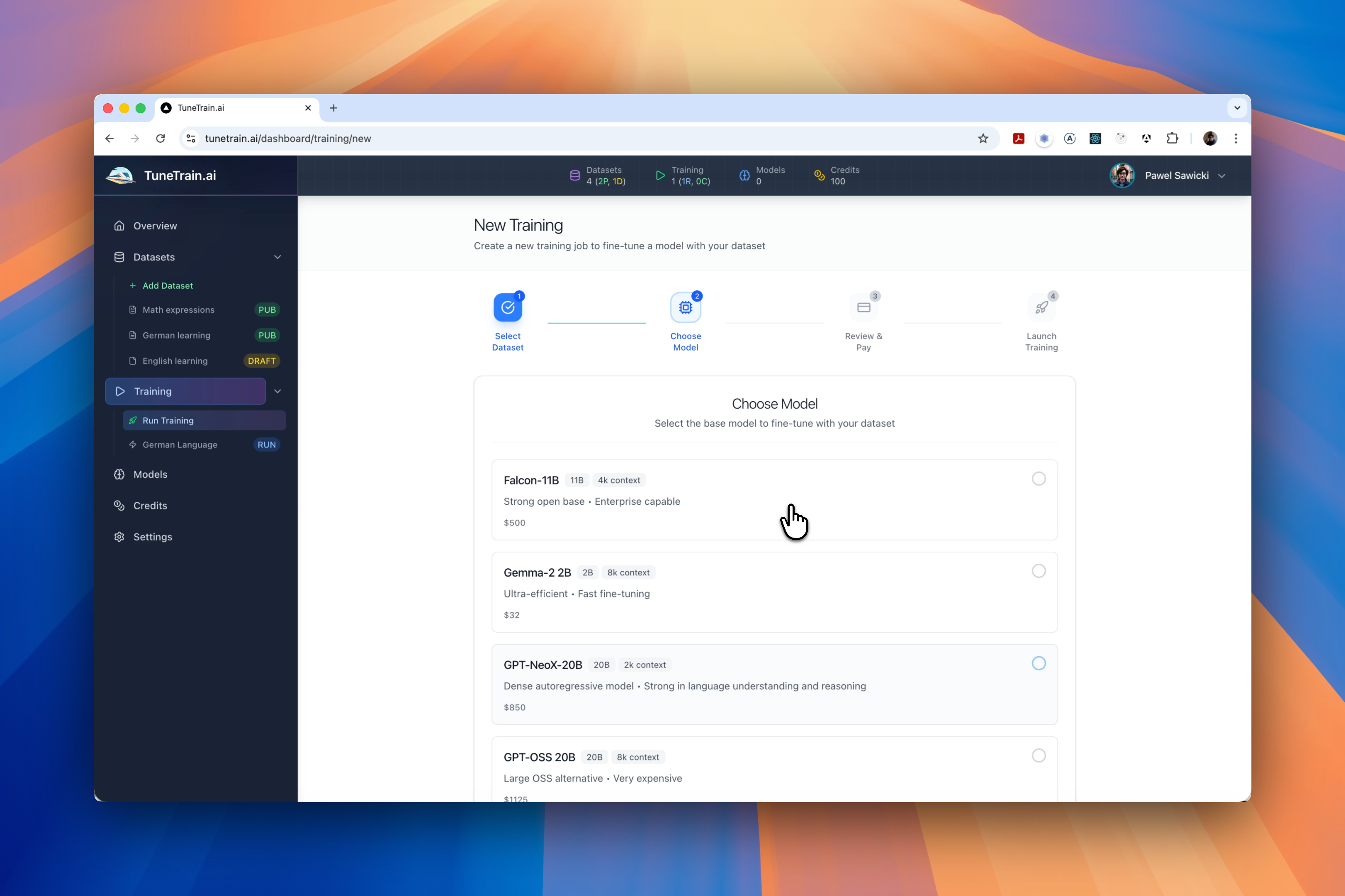
Task: Click the Launch Training rocket icon
Action: [1041, 307]
